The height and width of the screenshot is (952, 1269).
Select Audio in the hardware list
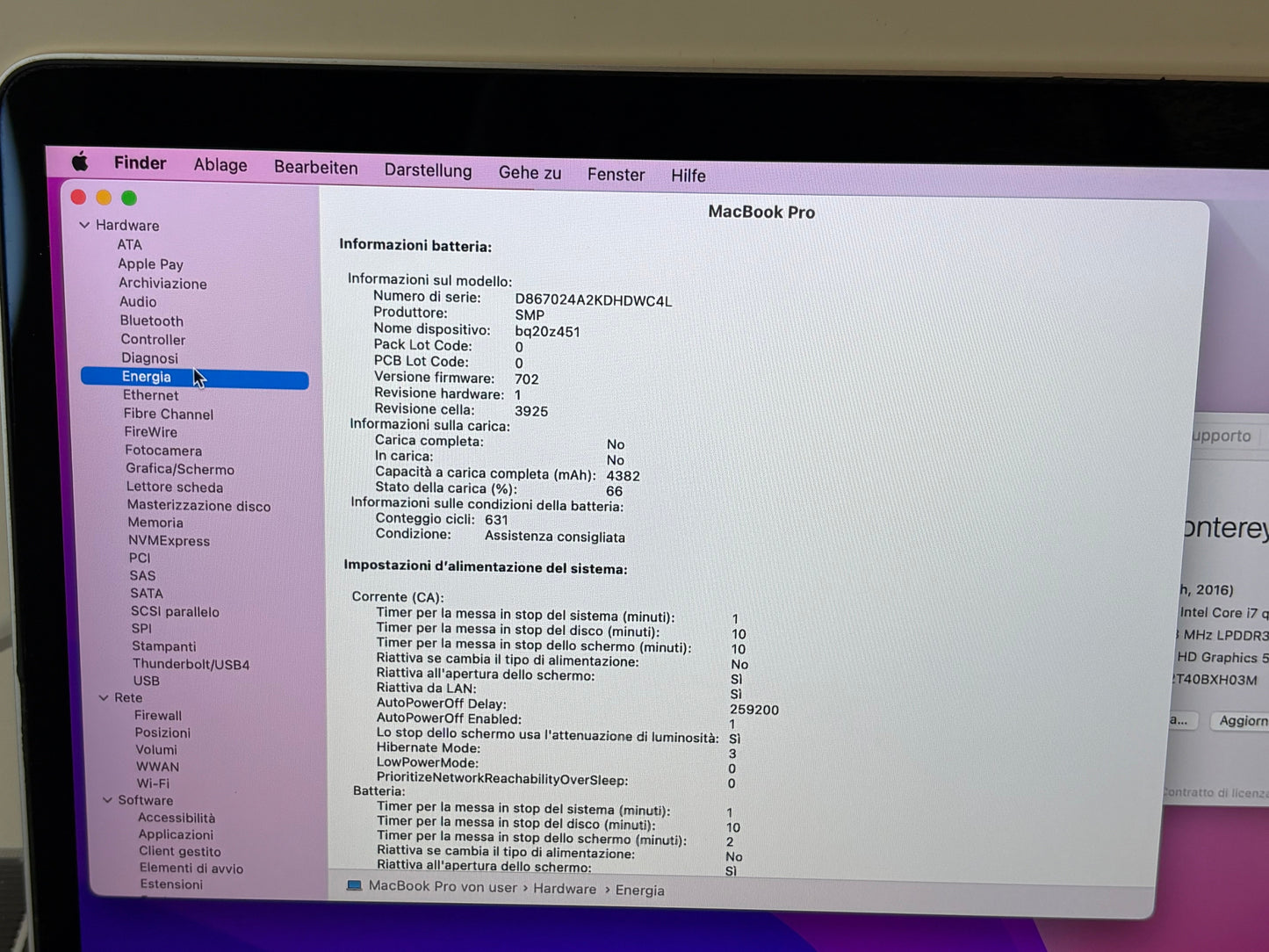point(138,302)
